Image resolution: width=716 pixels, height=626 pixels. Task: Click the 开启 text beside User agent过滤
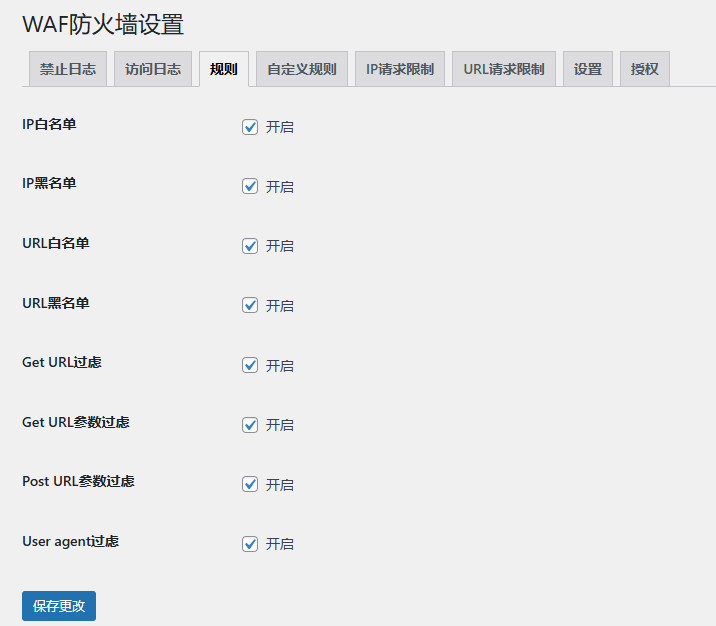pyautogui.click(x=280, y=544)
